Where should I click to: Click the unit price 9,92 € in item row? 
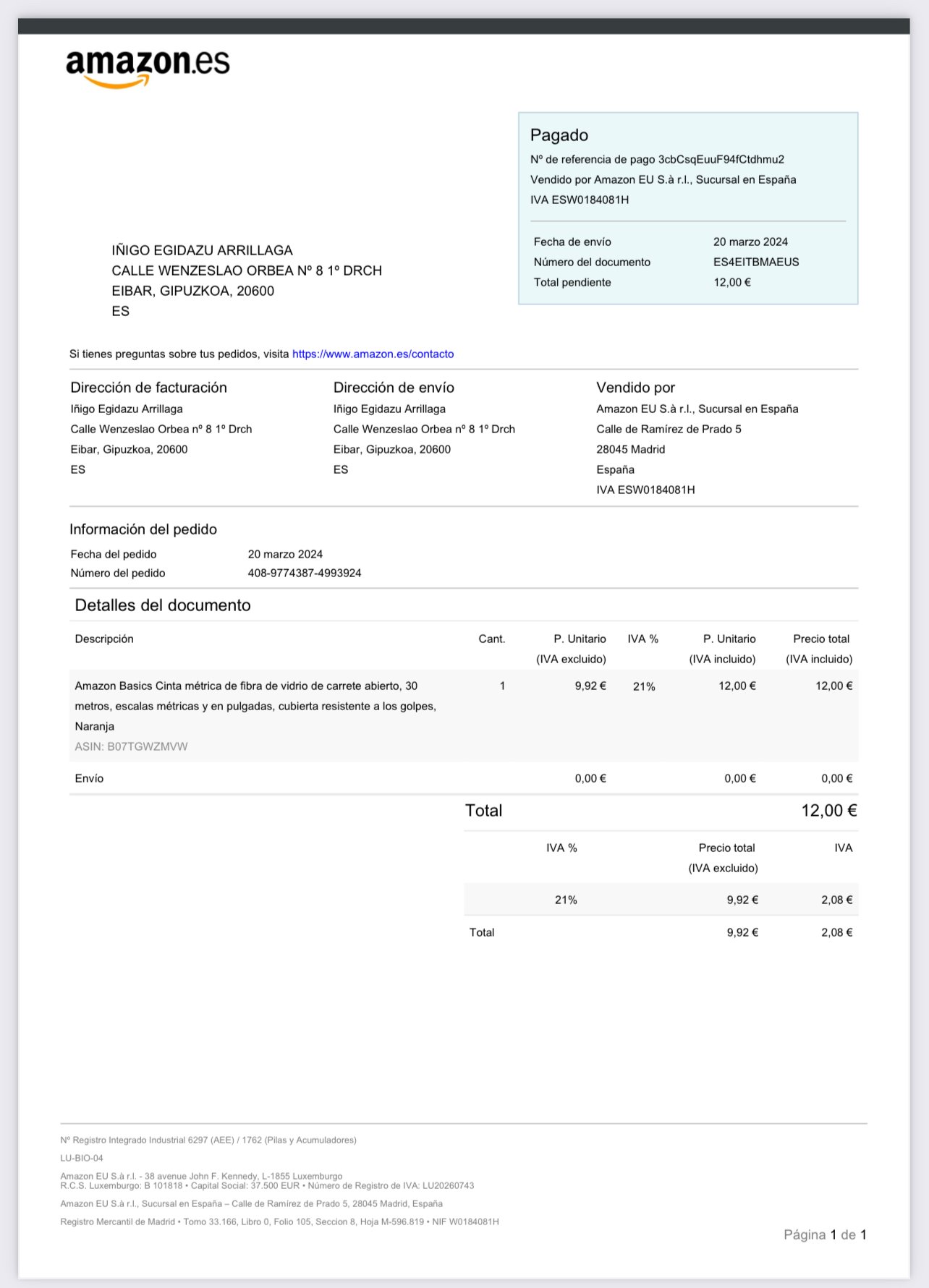[590, 686]
